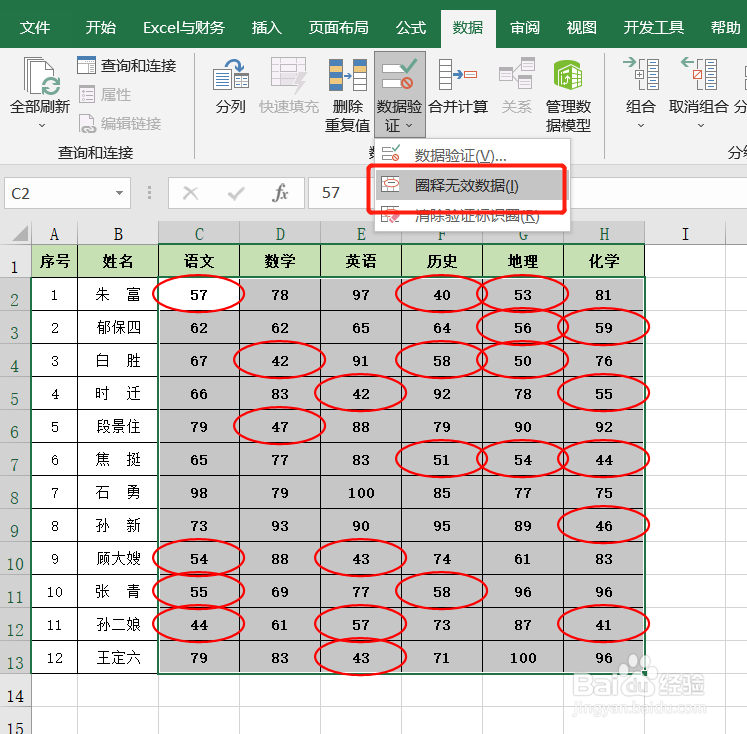This screenshot has height=734, width=747.
Task: Switch to the Home (开始) tab
Action: [x=101, y=28]
